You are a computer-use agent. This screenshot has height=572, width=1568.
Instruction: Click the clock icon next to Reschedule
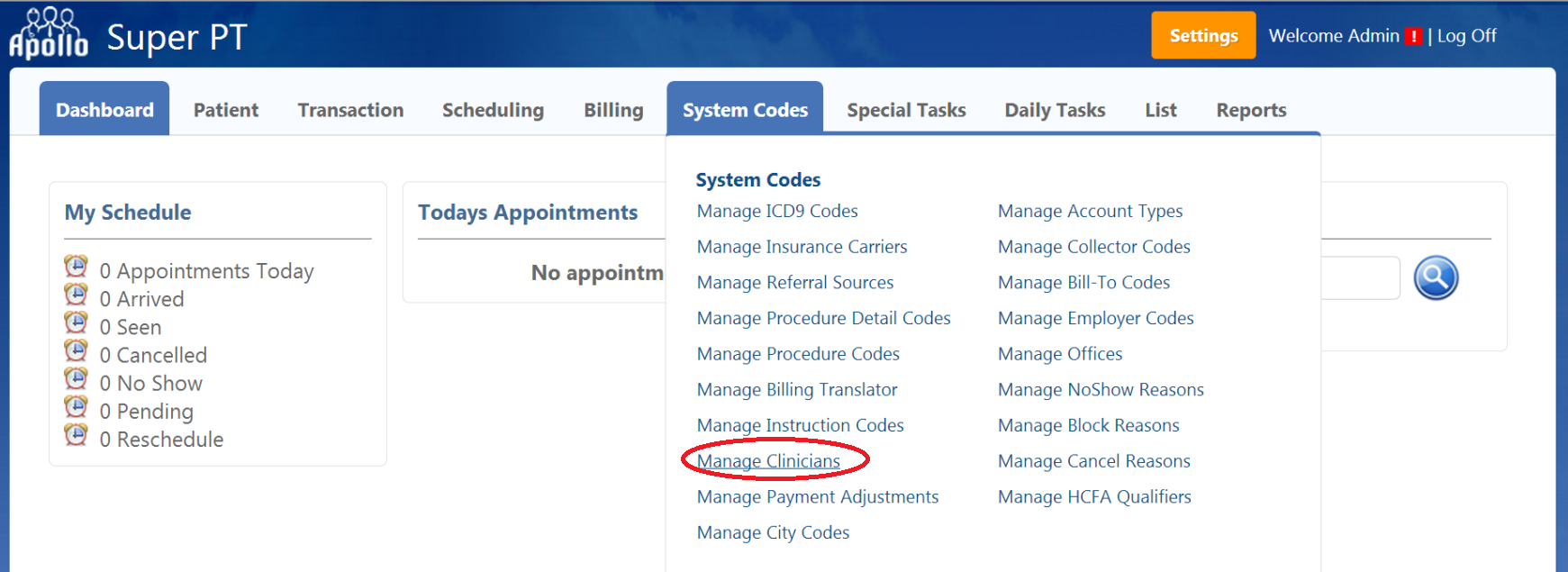click(x=77, y=435)
